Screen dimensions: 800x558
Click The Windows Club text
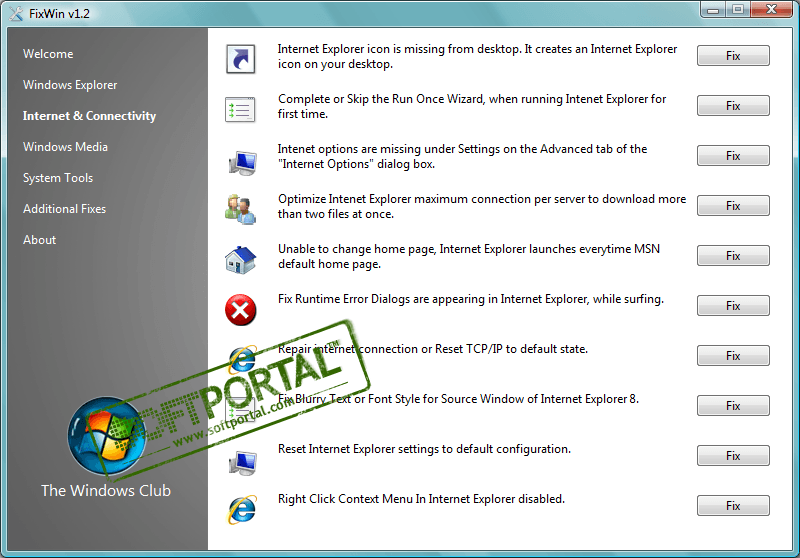106,491
